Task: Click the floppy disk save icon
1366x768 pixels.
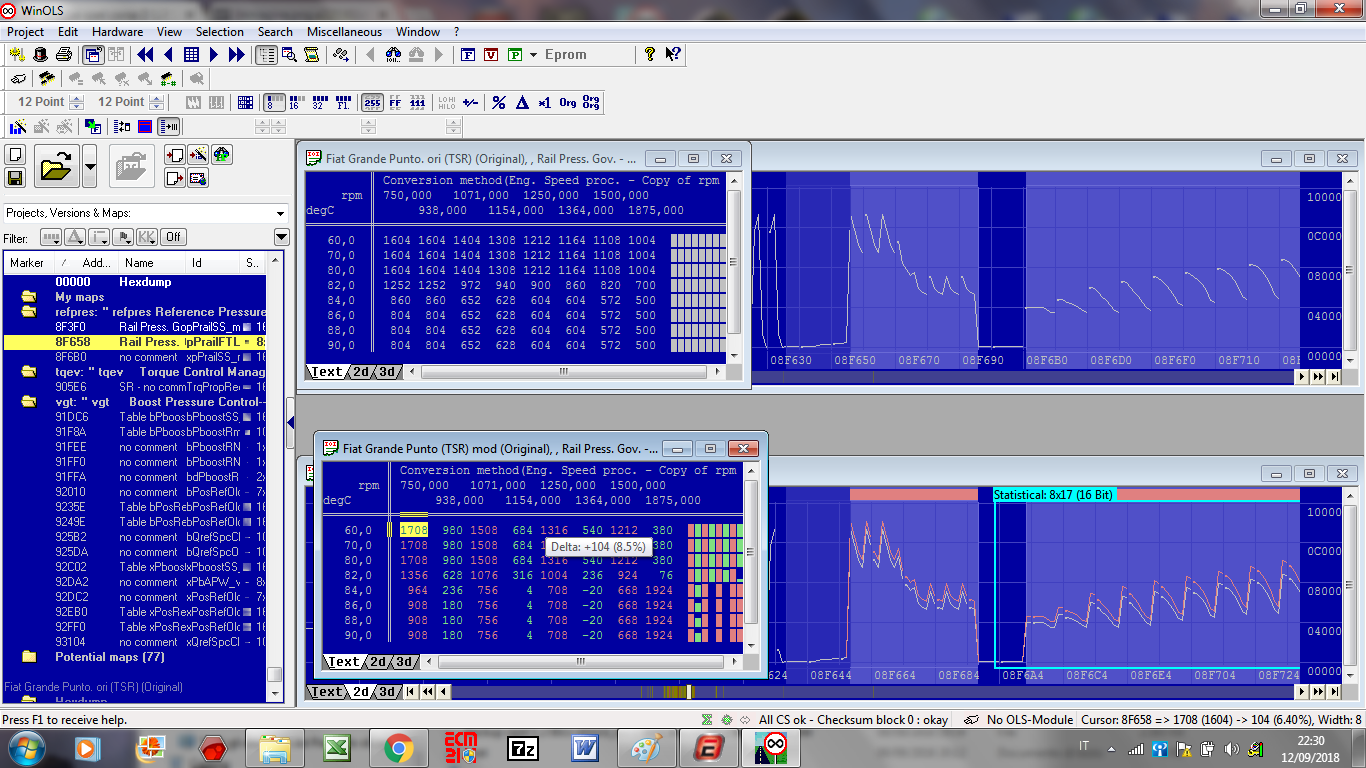Action: [15, 177]
